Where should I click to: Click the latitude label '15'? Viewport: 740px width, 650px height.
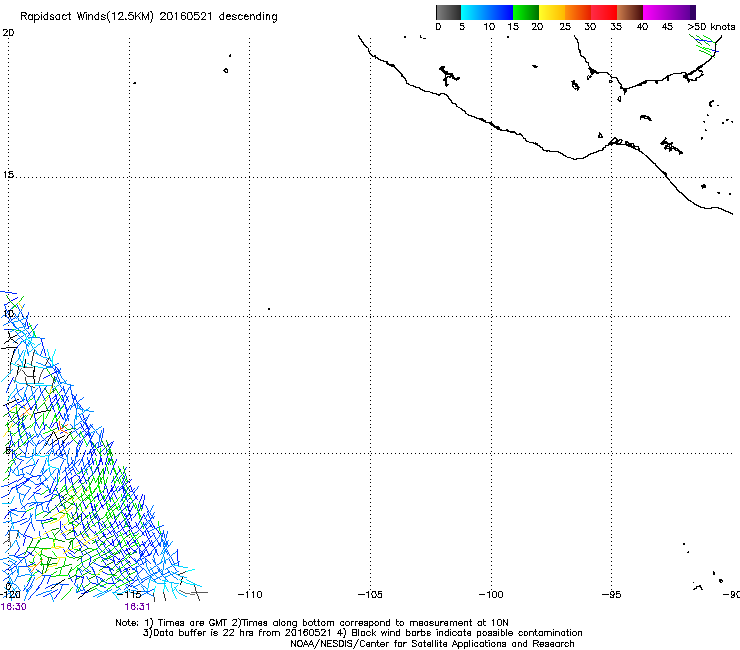(8, 175)
